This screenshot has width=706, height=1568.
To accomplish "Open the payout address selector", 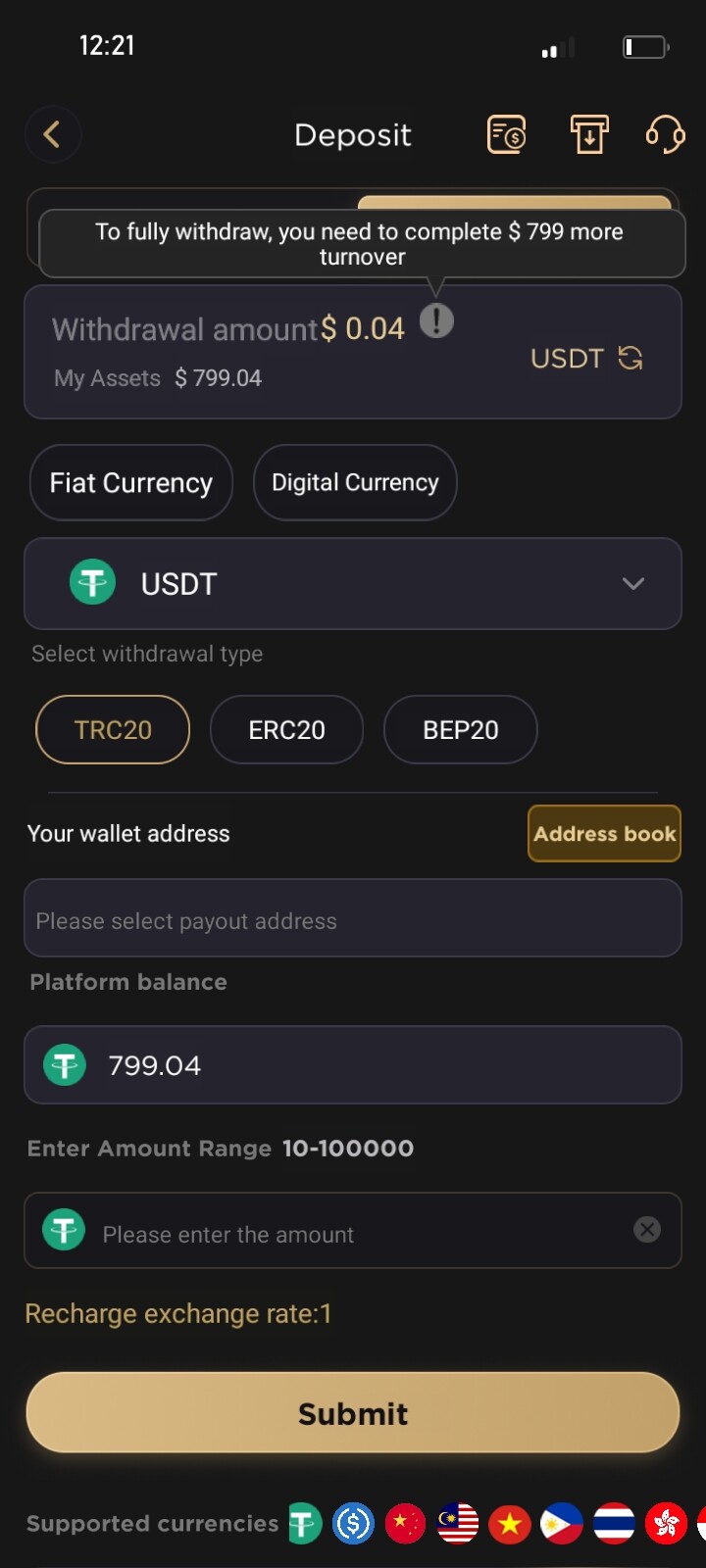I will (x=353, y=919).
